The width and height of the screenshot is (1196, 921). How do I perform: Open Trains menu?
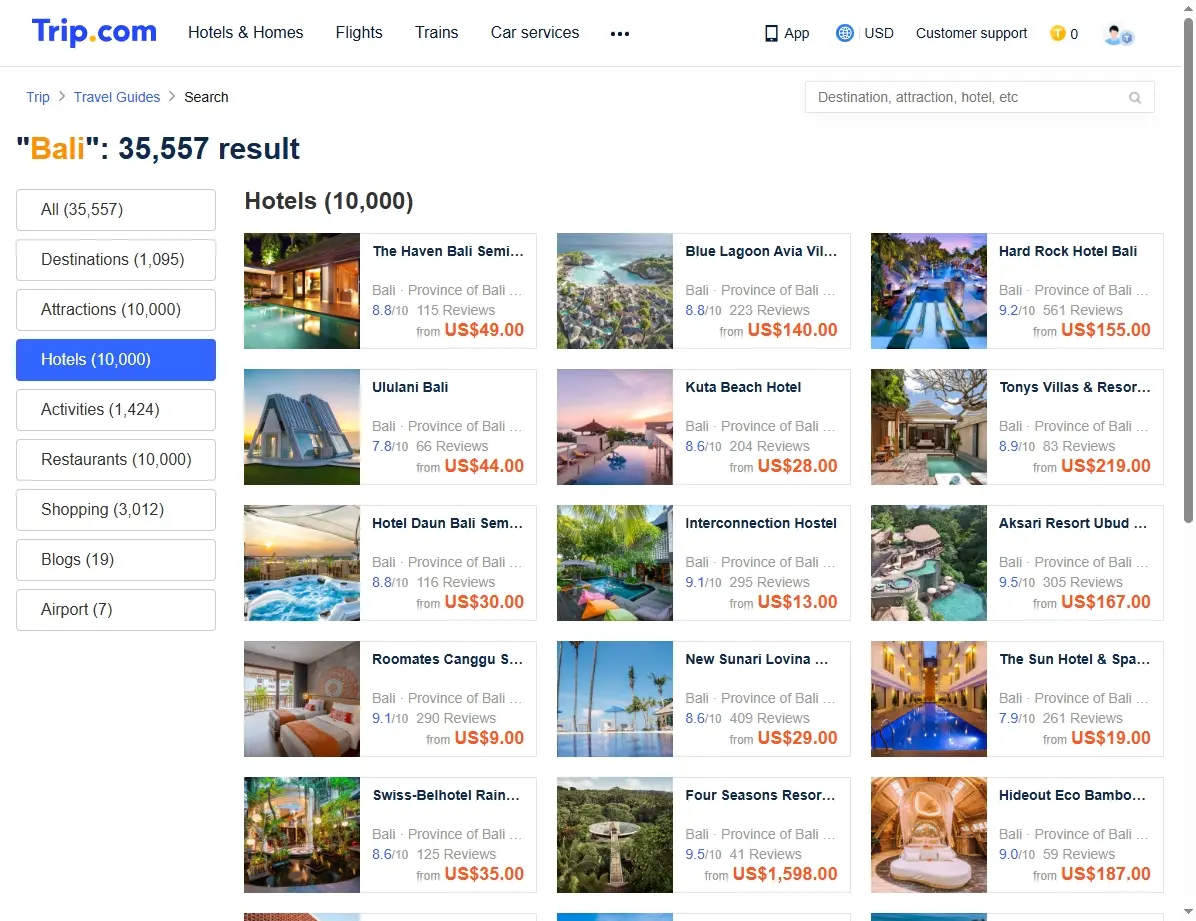436,33
